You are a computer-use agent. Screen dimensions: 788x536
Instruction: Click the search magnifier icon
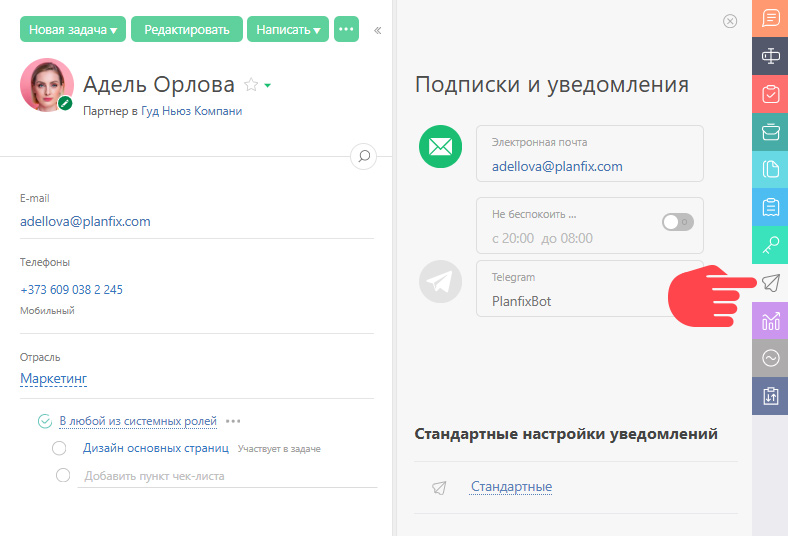point(363,156)
